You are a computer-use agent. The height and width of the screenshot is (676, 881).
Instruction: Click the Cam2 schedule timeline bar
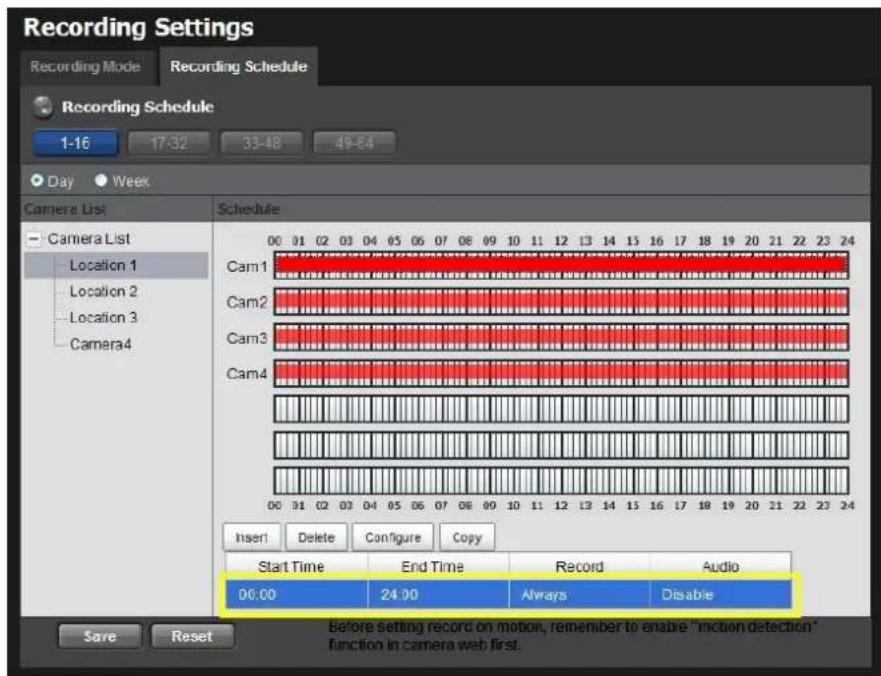coord(561,302)
